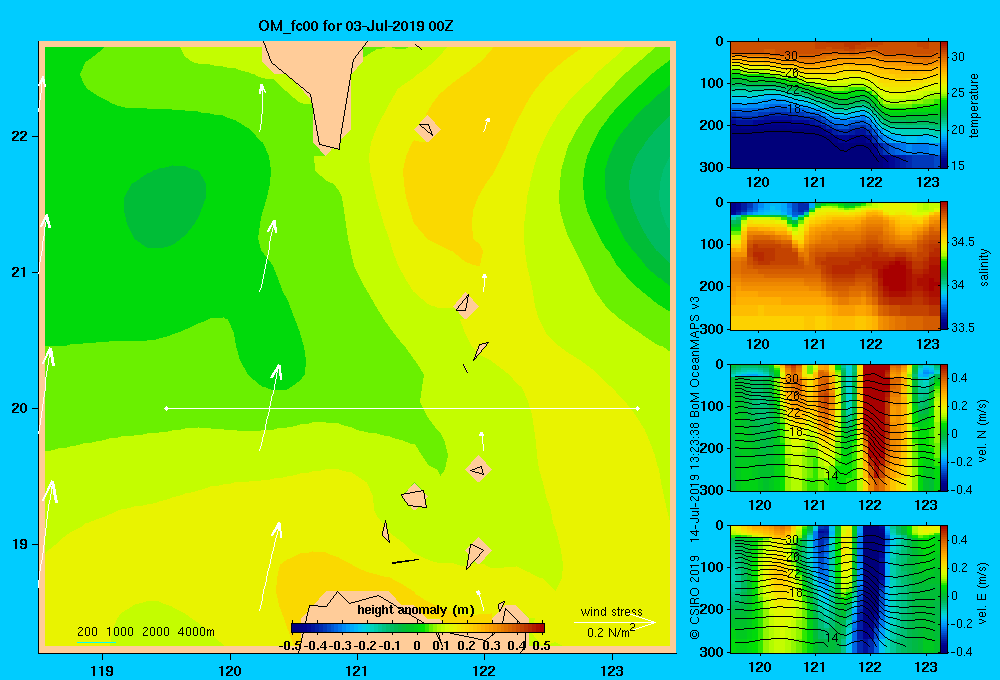Viewport: 1000px width, 680px height.
Task: Click the '1000' bathymetry contour legend entry
Action: pyautogui.click(x=120, y=632)
